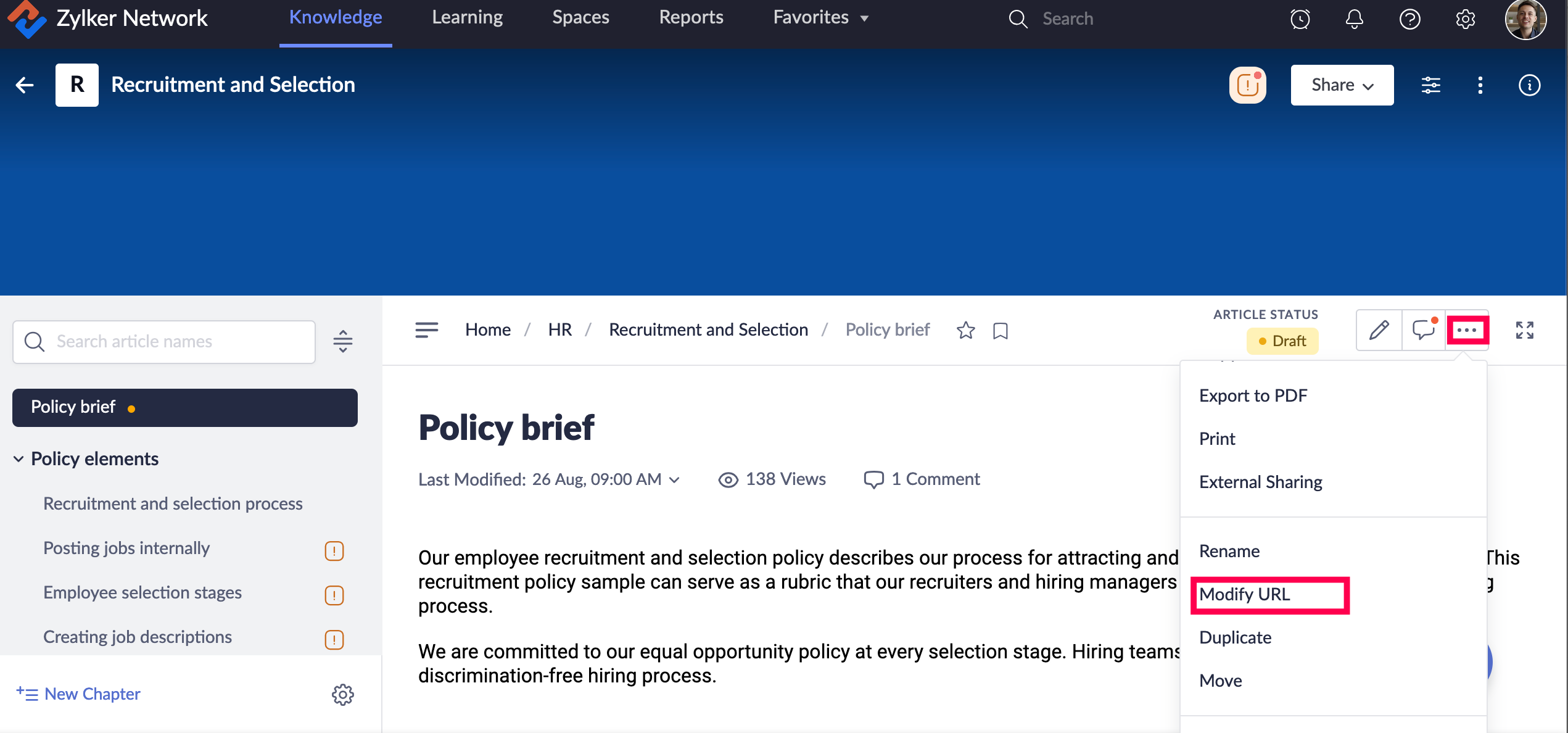Open the article comments bubble icon
Viewport: 1568px width, 733px height.
click(1424, 330)
